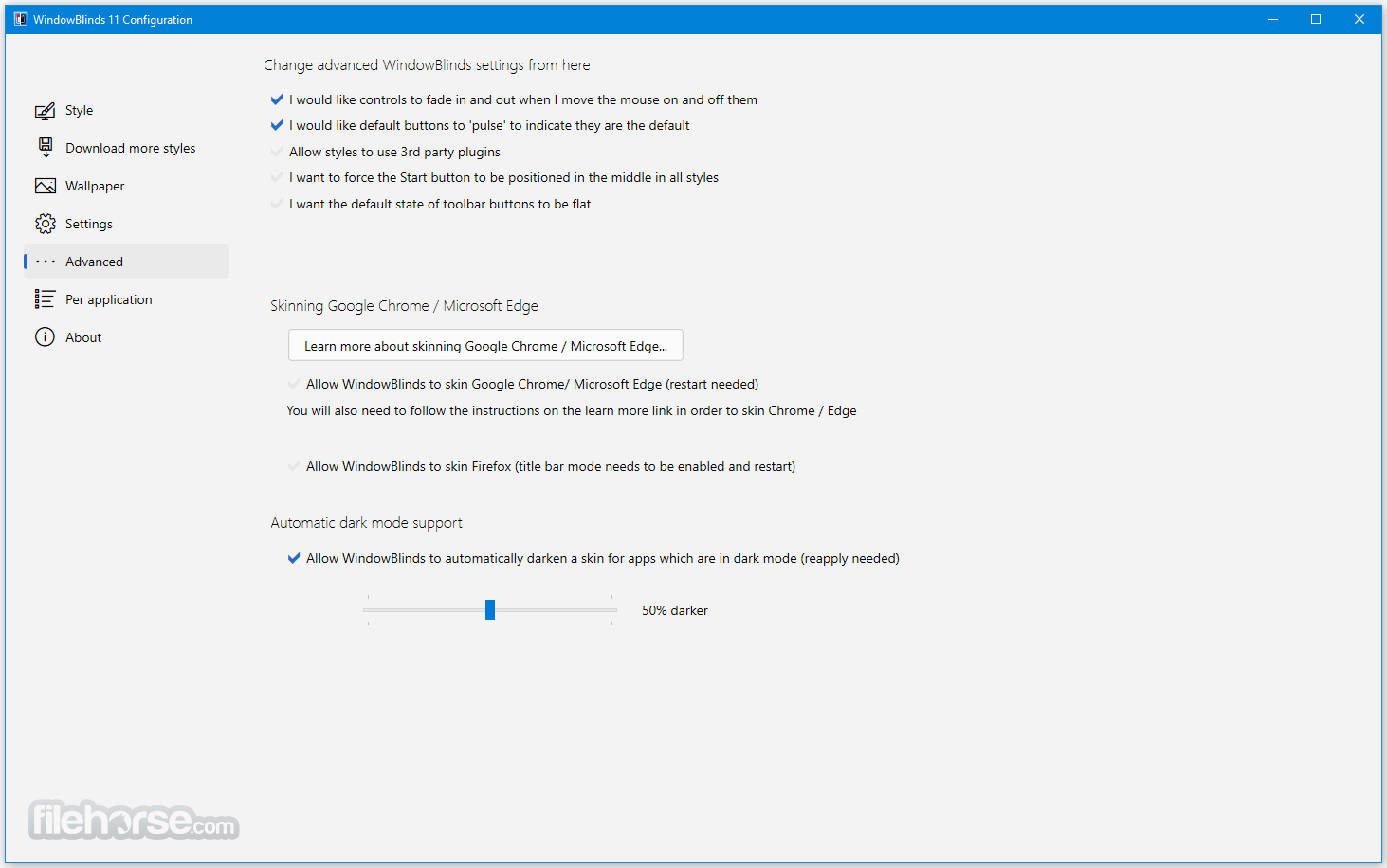
Task: Toggle automatic darkening for dark mode apps
Action: tap(294, 558)
